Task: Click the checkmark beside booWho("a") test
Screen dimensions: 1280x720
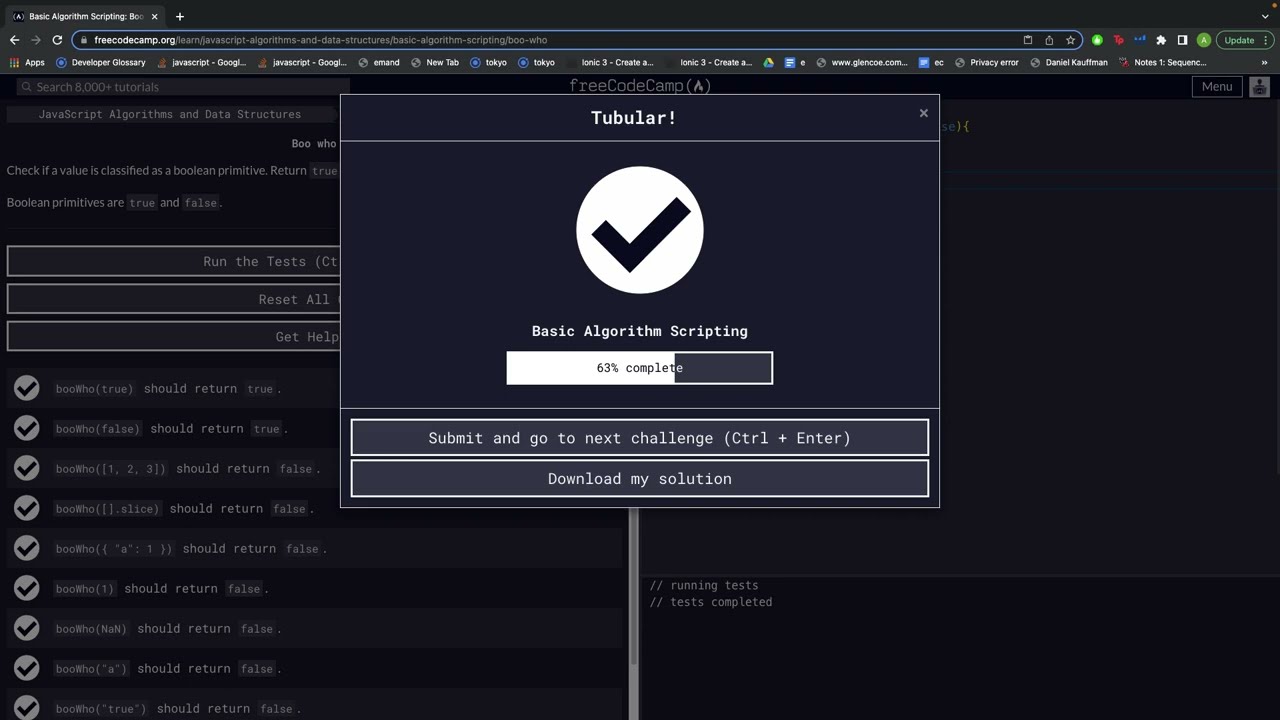Action: (27, 668)
